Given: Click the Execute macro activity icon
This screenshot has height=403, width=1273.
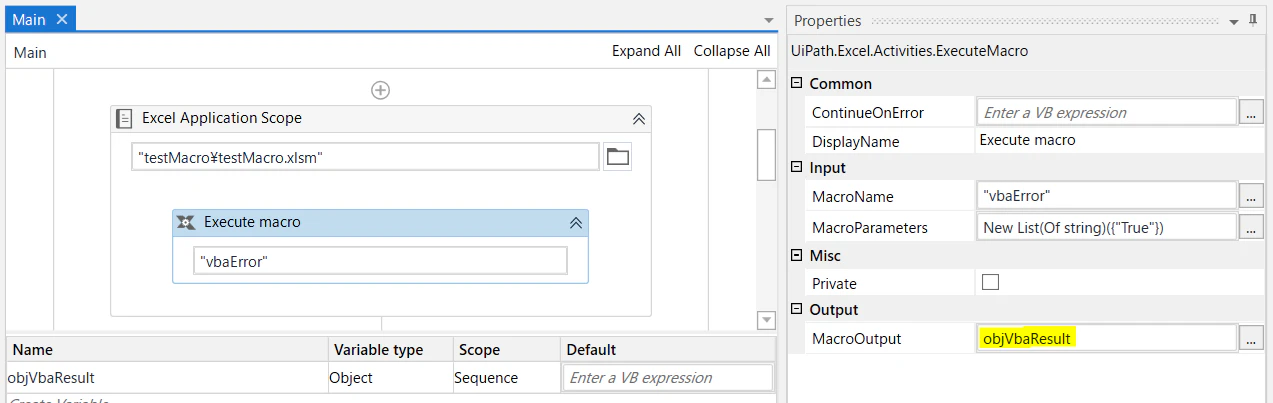Looking at the screenshot, I should (x=185, y=222).
